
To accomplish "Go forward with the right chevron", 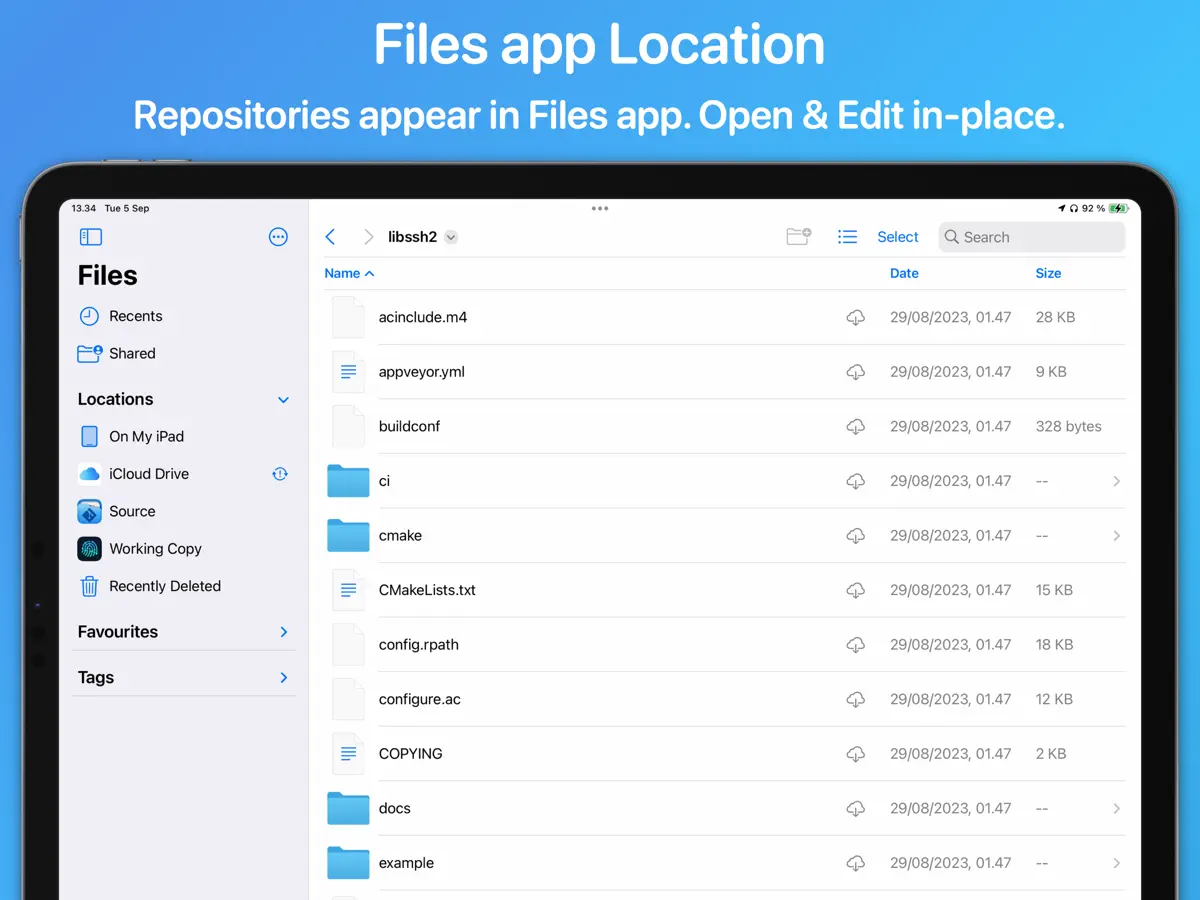I will pyautogui.click(x=368, y=237).
